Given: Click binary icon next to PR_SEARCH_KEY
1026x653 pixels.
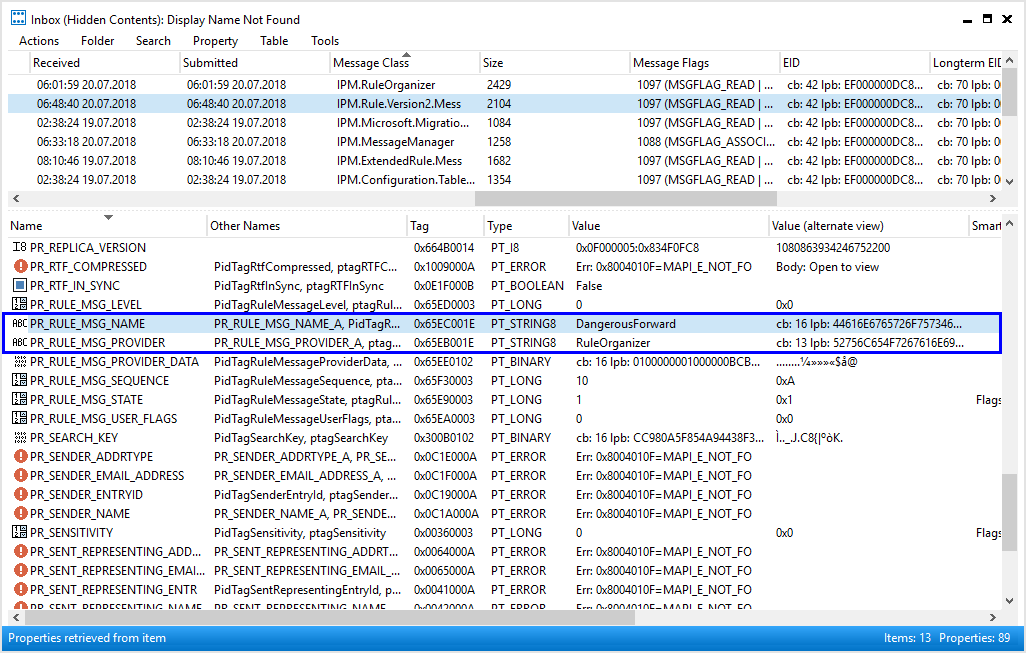Looking at the screenshot, I should click(x=20, y=437).
